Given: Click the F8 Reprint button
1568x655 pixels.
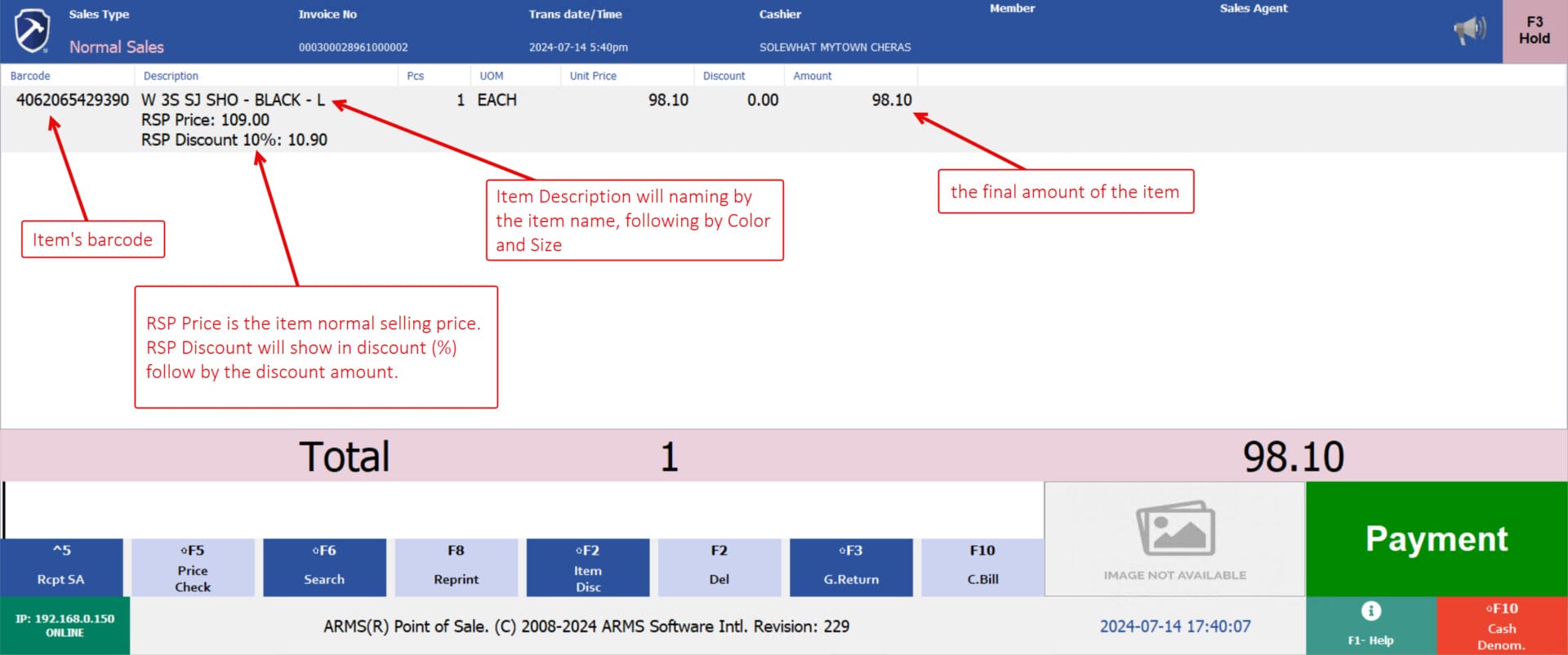Looking at the screenshot, I should pos(456,567).
